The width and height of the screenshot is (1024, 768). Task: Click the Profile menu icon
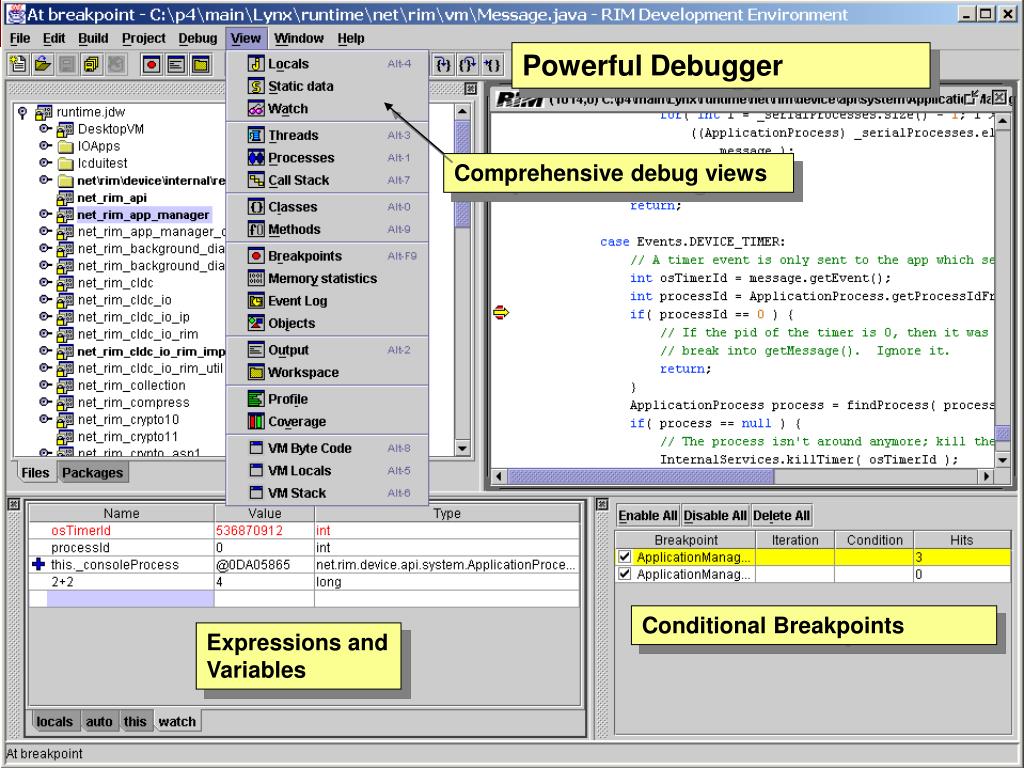pyautogui.click(x=256, y=399)
